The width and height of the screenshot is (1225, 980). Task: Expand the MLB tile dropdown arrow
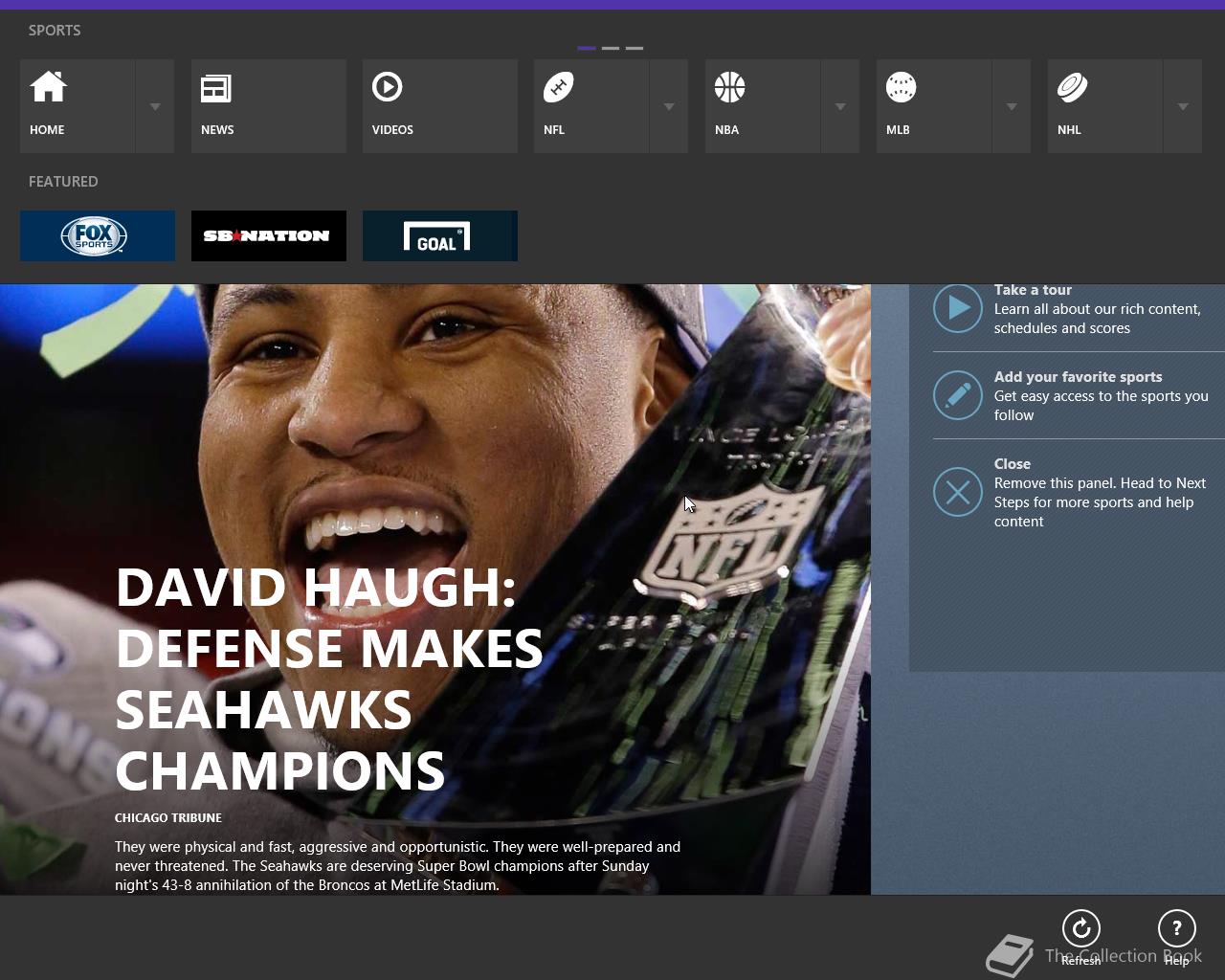point(1012,106)
